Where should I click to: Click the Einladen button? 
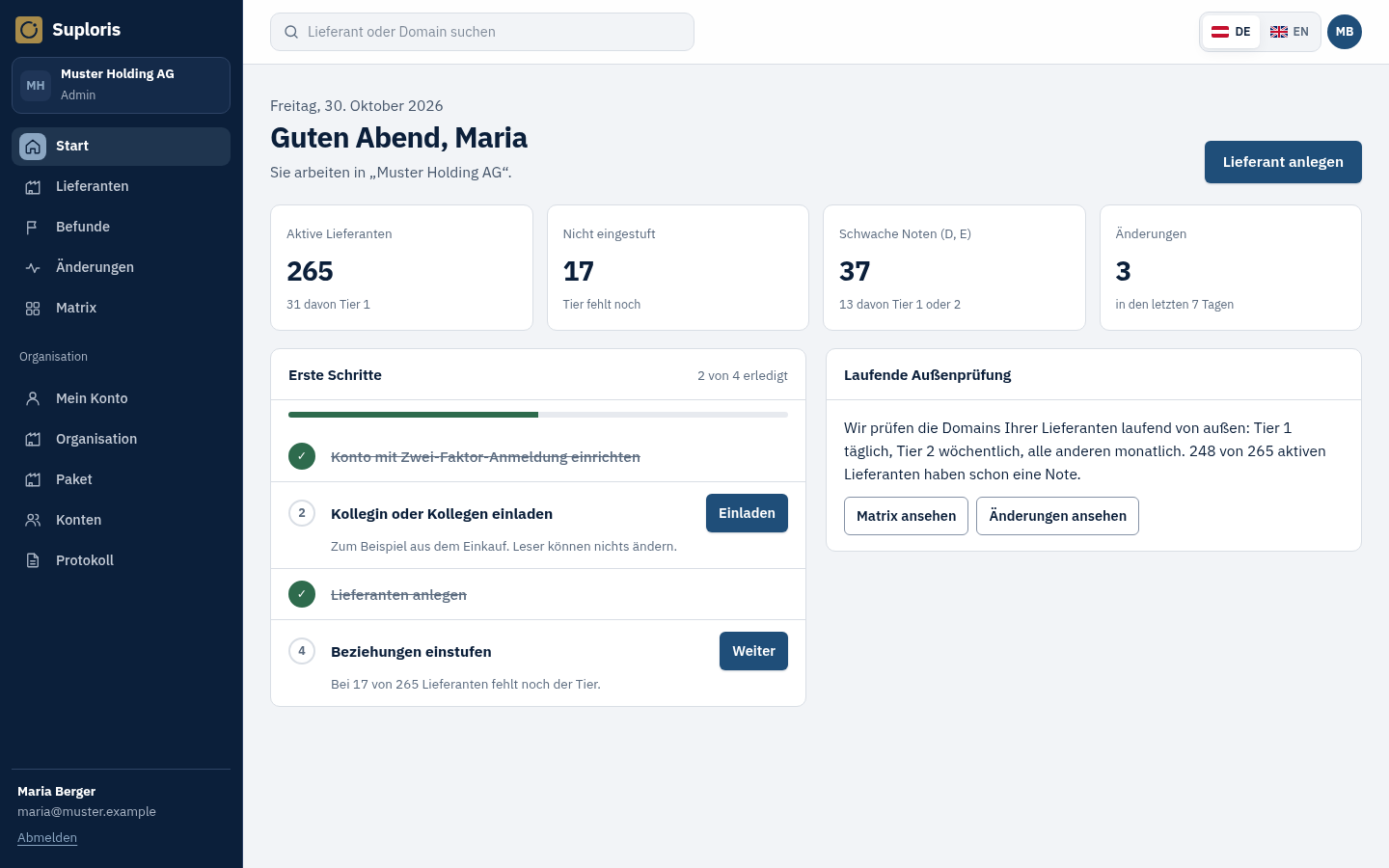[747, 513]
